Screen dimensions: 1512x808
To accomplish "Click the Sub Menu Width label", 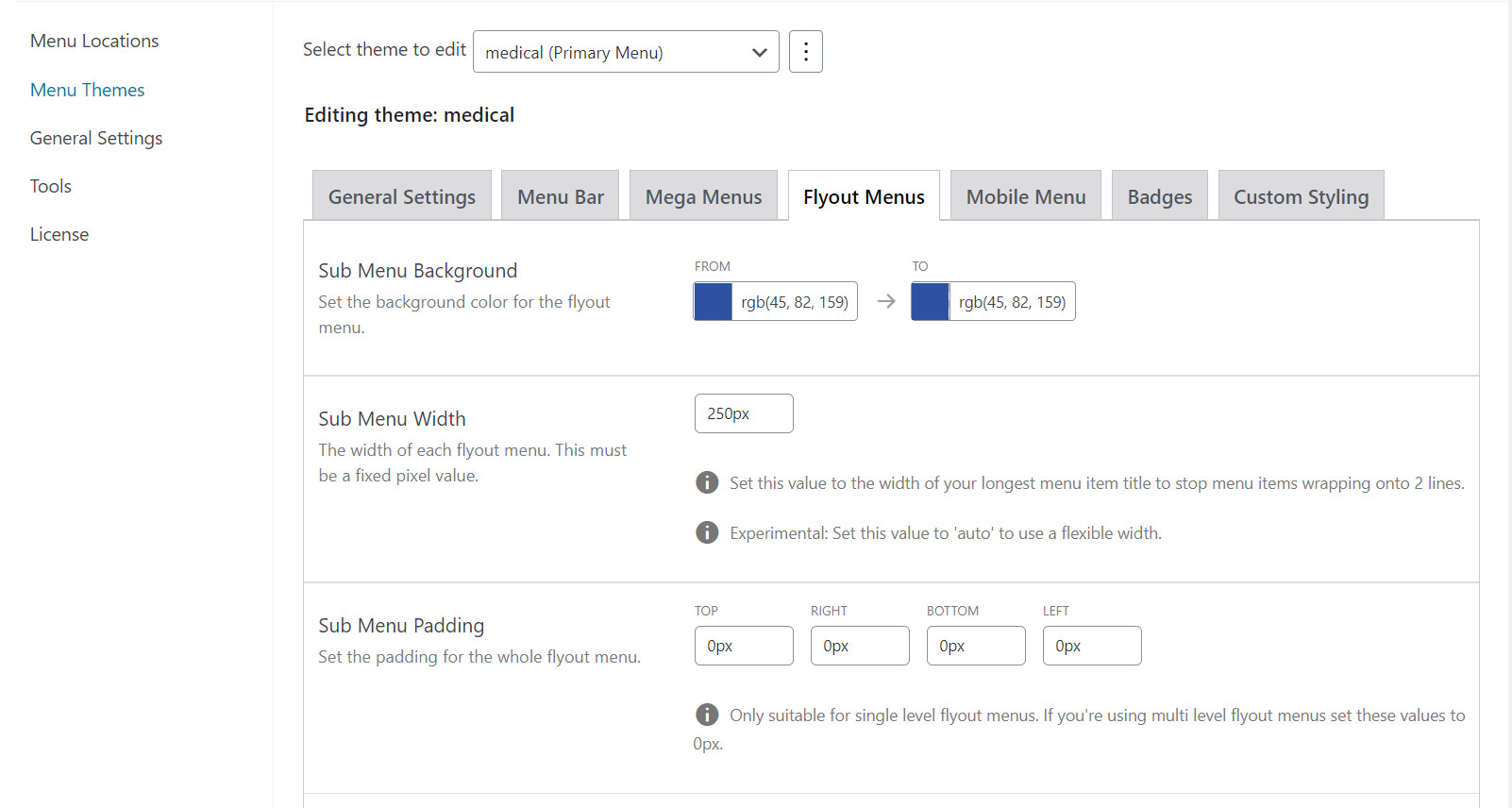I will [x=393, y=419].
